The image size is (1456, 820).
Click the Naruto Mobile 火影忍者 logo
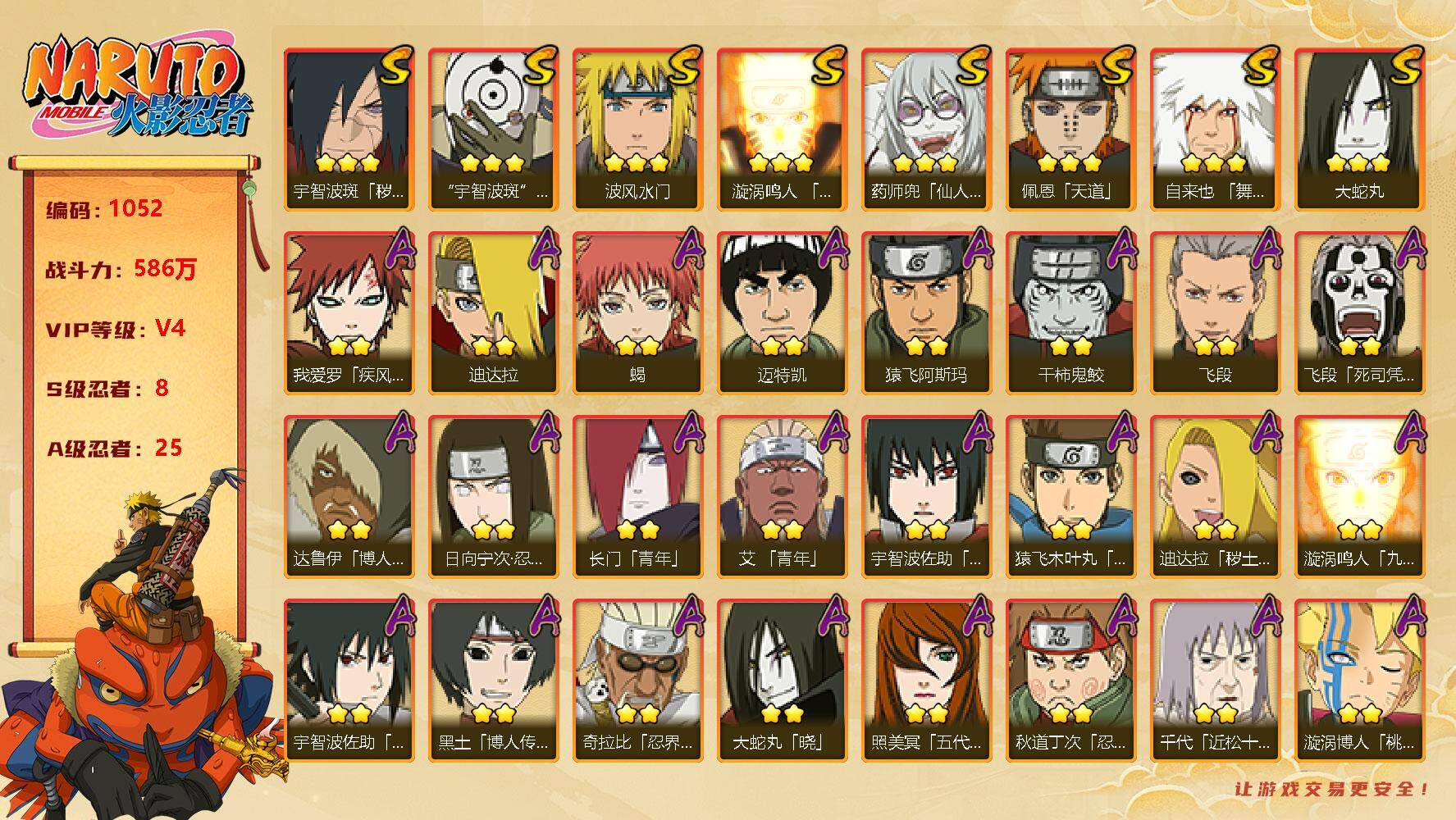point(137,88)
